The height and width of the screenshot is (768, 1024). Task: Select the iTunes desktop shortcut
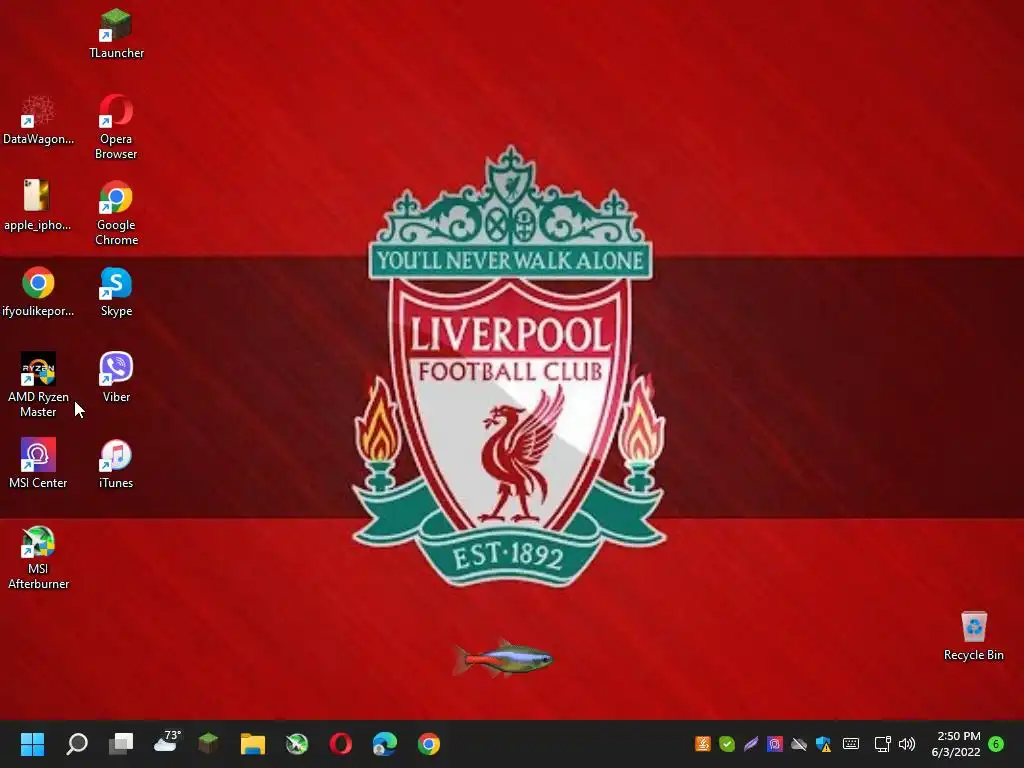click(x=116, y=464)
